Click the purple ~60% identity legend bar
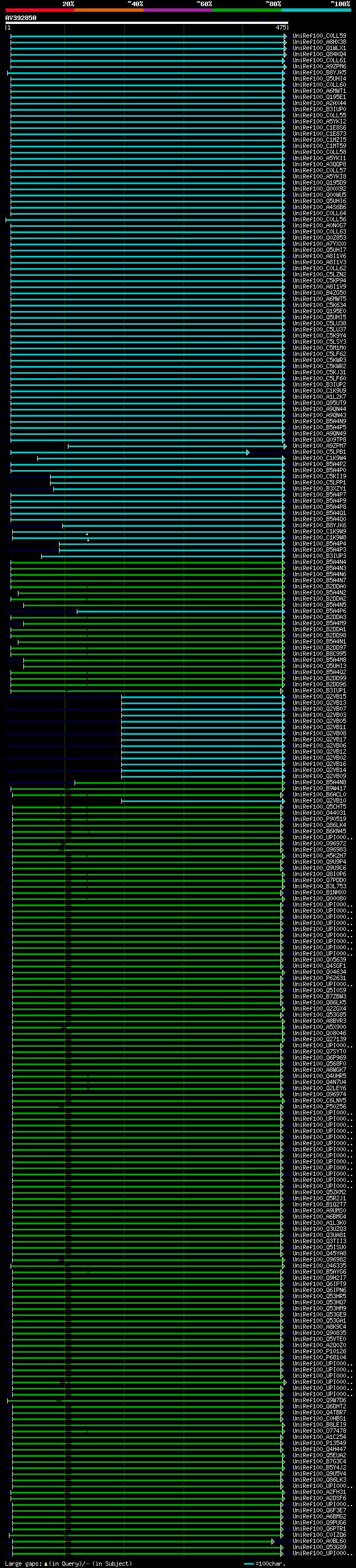The height and width of the screenshot is (1568, 356). 177,10
